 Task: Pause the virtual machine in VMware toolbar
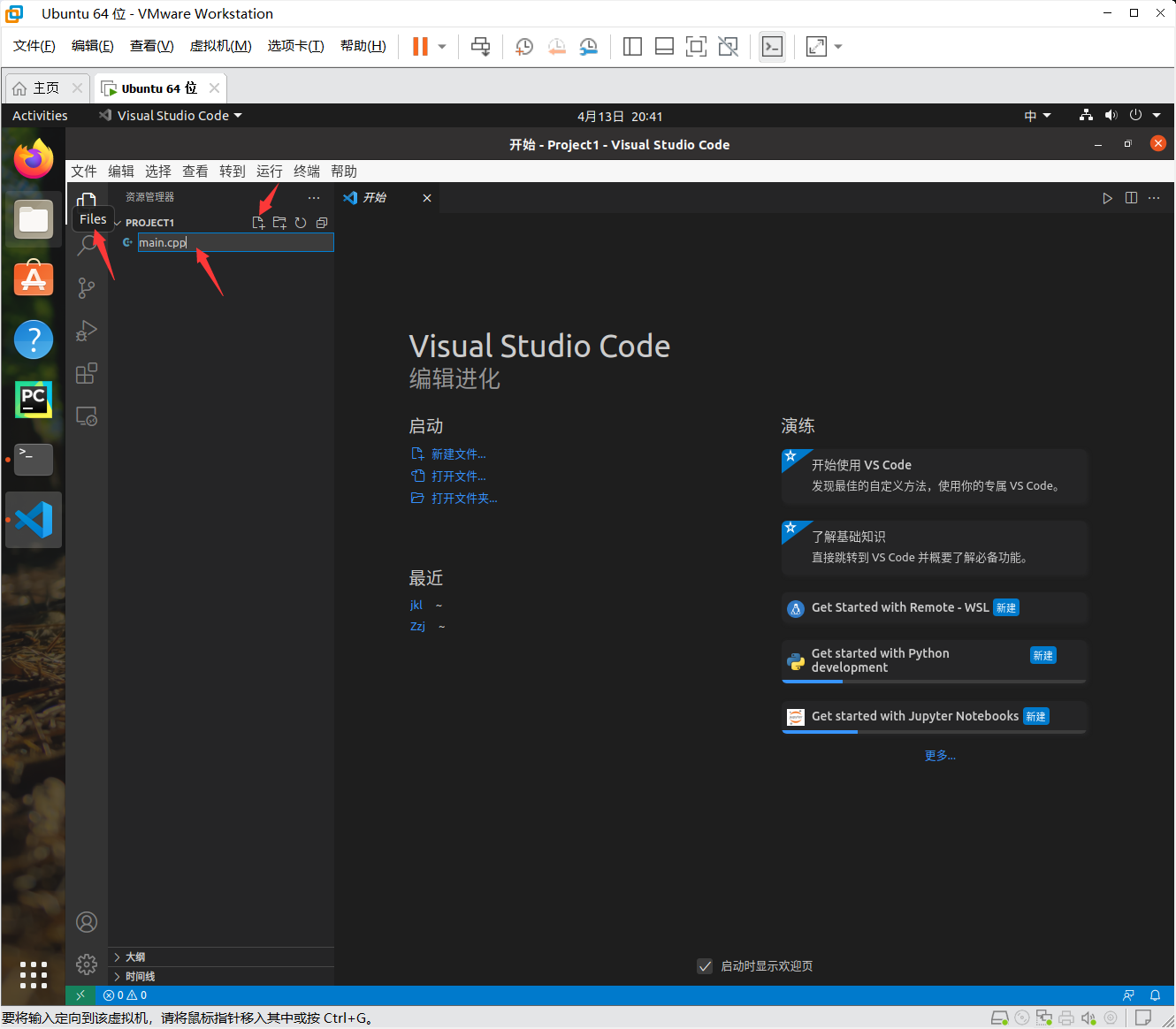click(420, 47)
